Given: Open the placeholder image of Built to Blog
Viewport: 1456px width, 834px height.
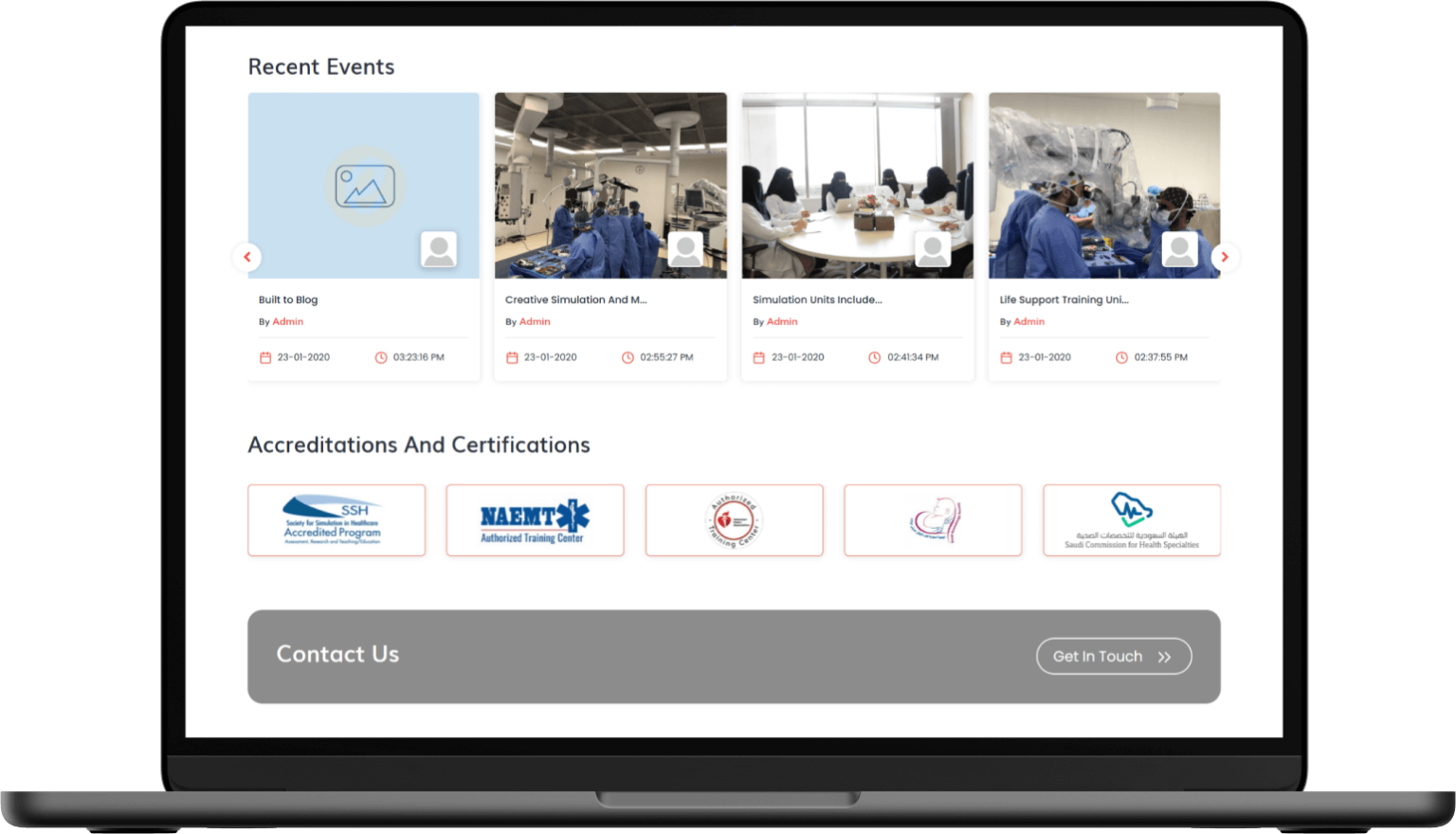Looking at the screenshot, I should pos(364,186).
